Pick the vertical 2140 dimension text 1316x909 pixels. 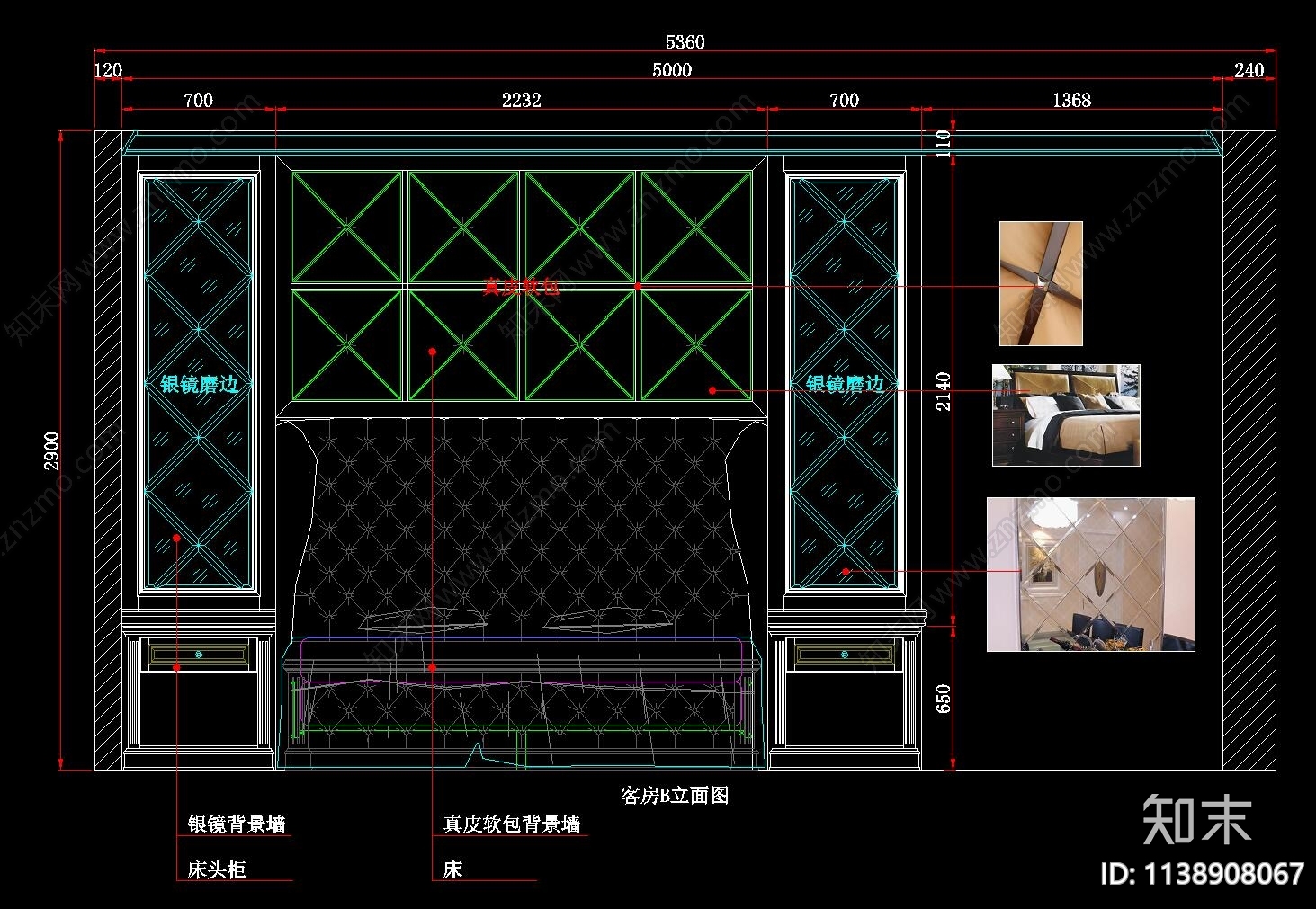[x=943, y=391]
